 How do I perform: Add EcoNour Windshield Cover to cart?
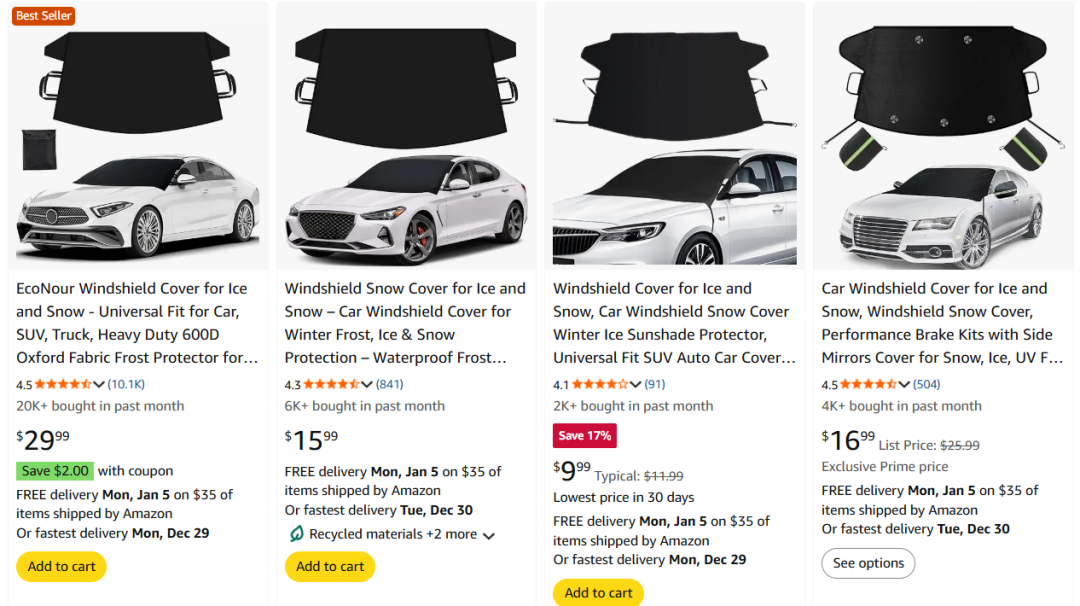point(62,567)
